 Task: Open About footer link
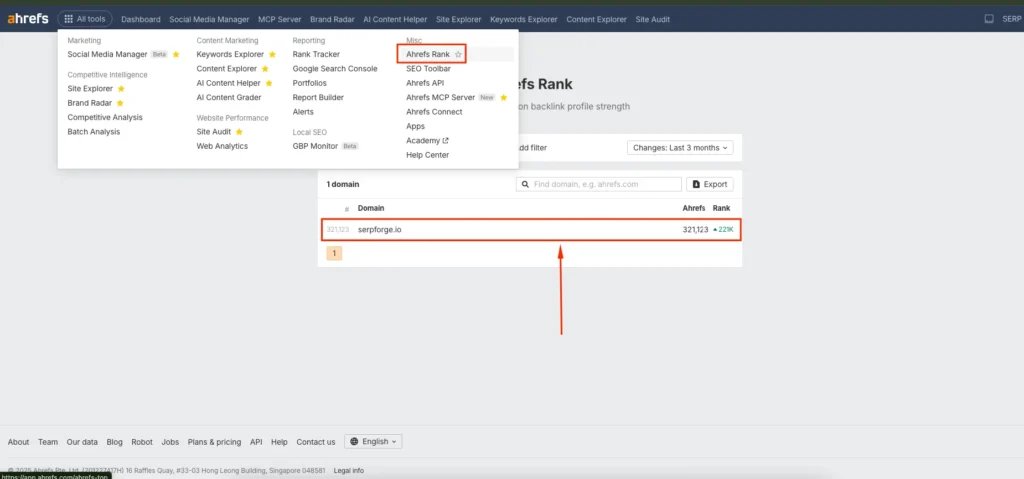coord(18,442)
